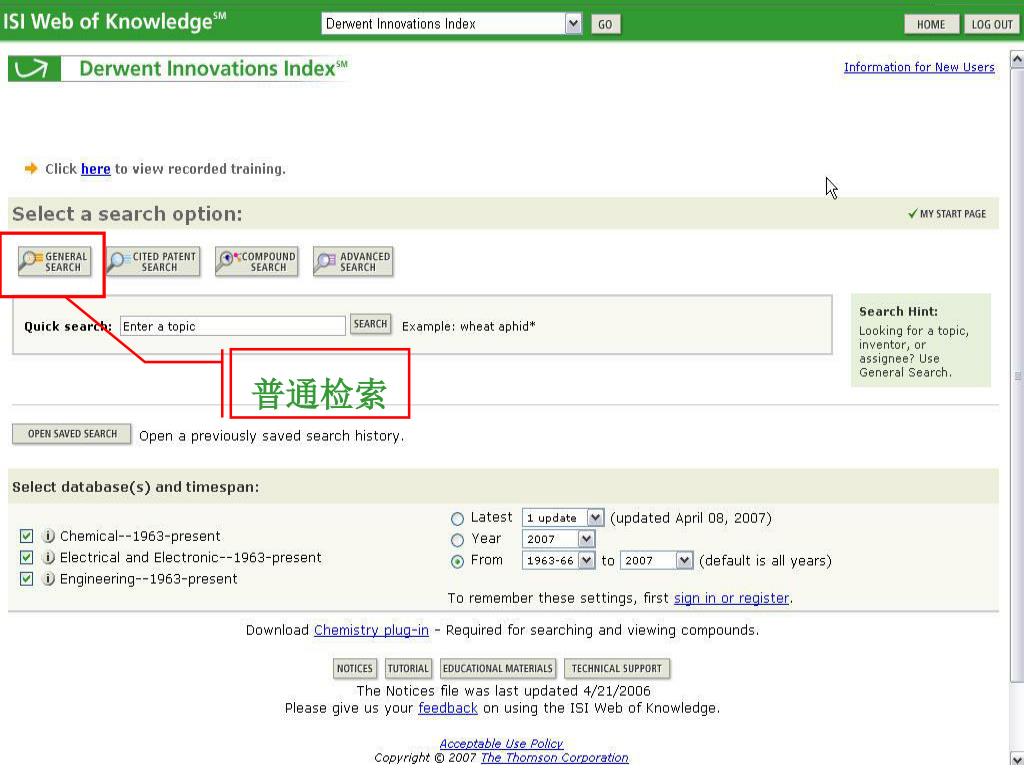Click the TUTORIAL button
1024x768 pixels.
point(408,669)
